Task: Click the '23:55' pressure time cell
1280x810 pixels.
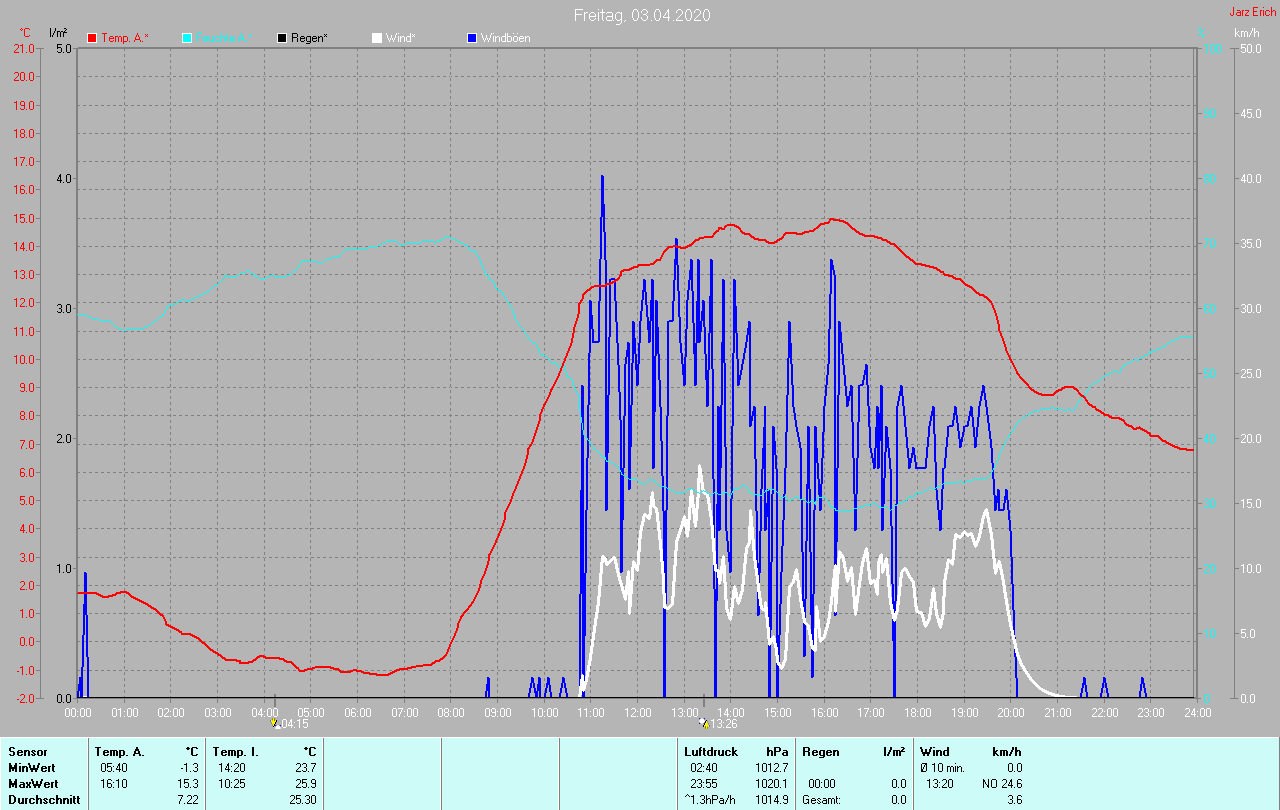Action: [704, 784]
